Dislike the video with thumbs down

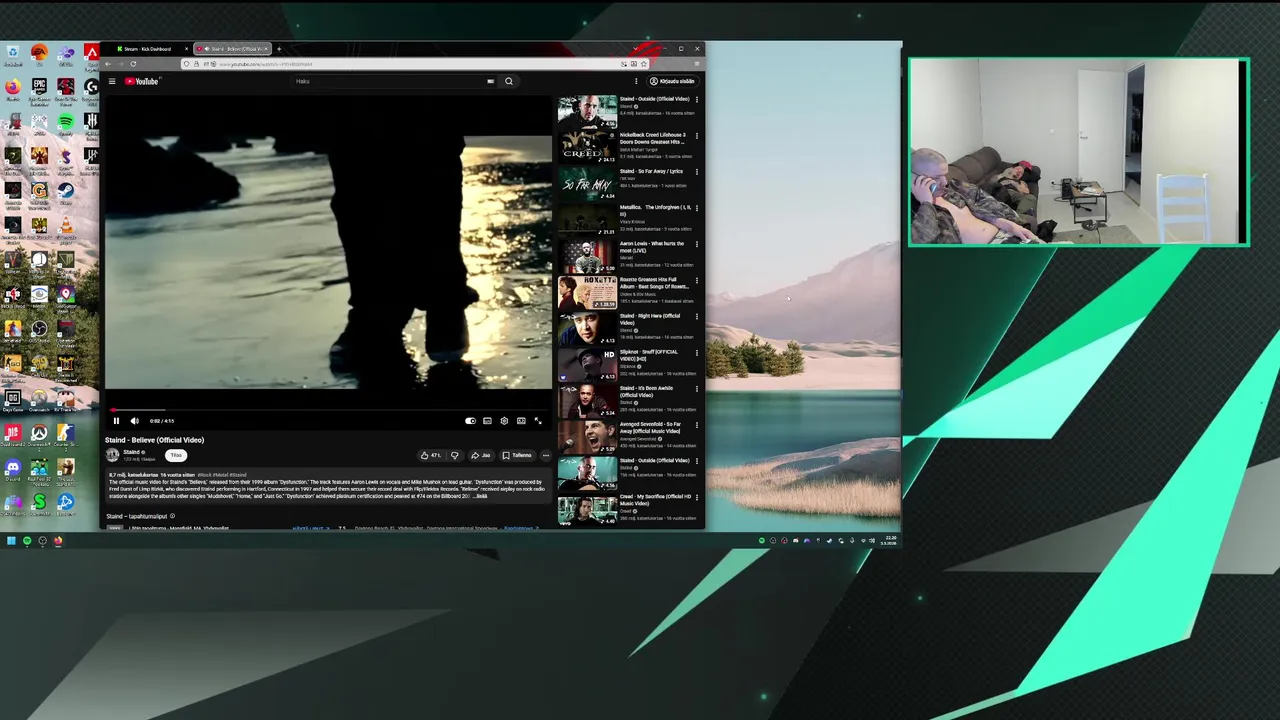454,455
